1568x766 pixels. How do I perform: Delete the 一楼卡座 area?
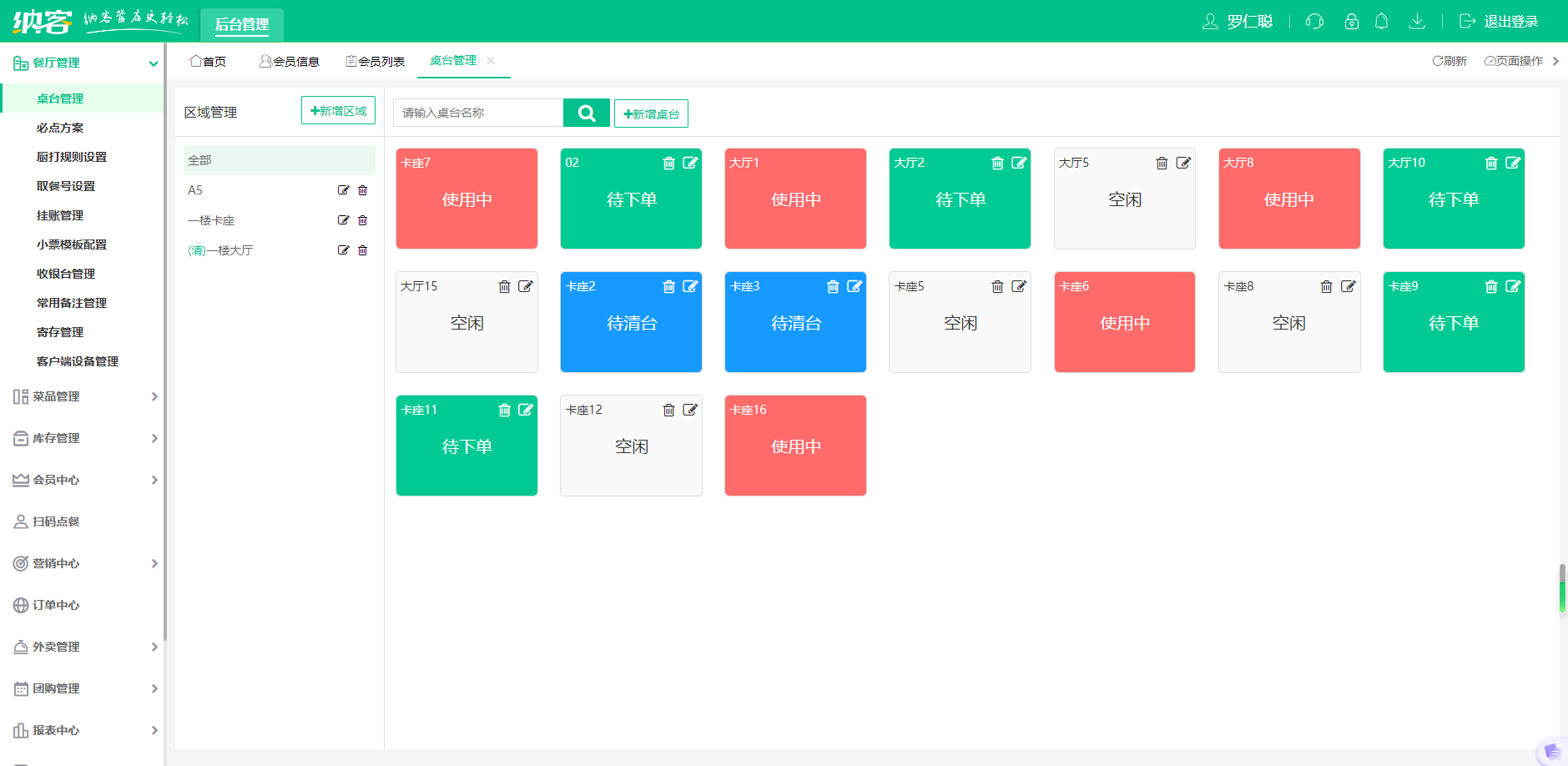(363, 220)
